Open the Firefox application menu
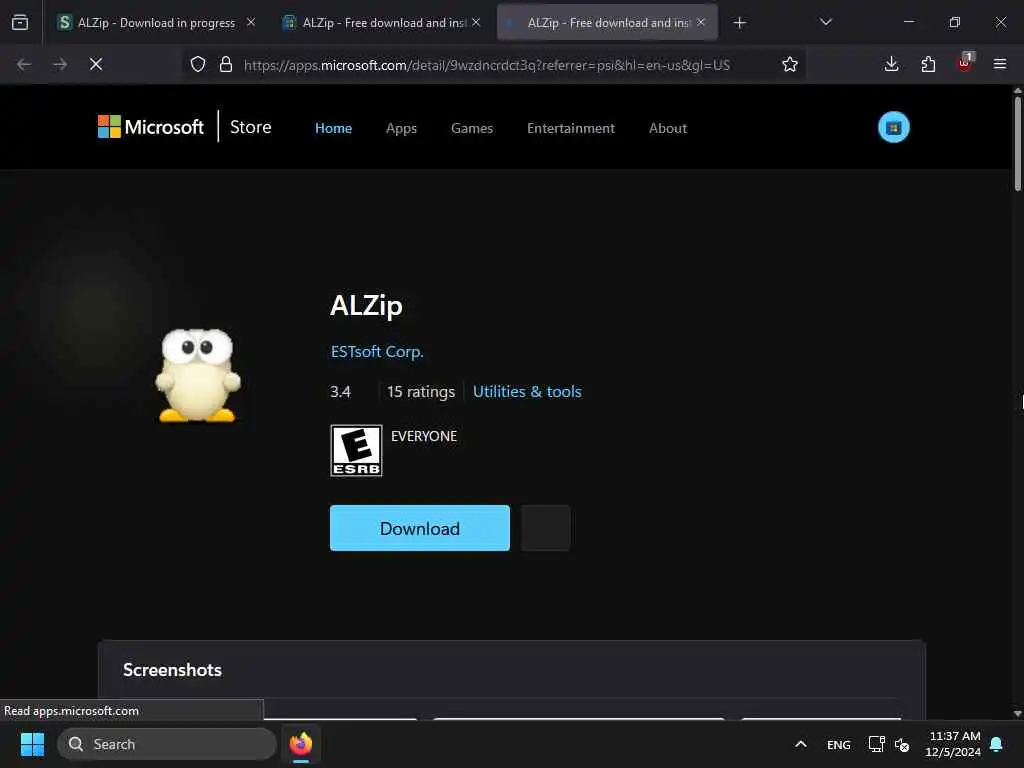This screenshot has height=768, width=1024. pyautogui.click(x=1000, y=64)
